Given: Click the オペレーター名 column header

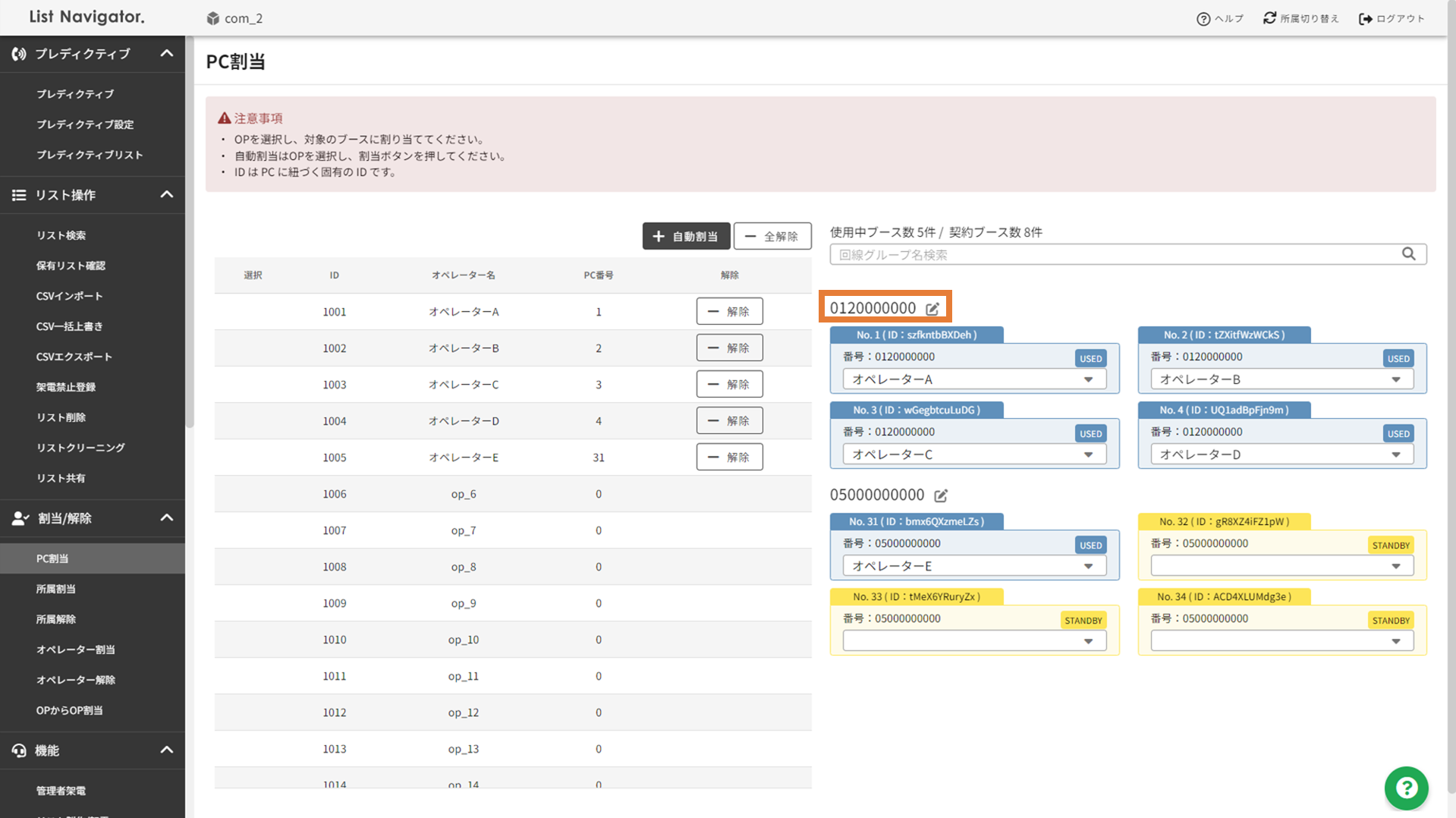Looking at the screenshot, I should point(464,275).
